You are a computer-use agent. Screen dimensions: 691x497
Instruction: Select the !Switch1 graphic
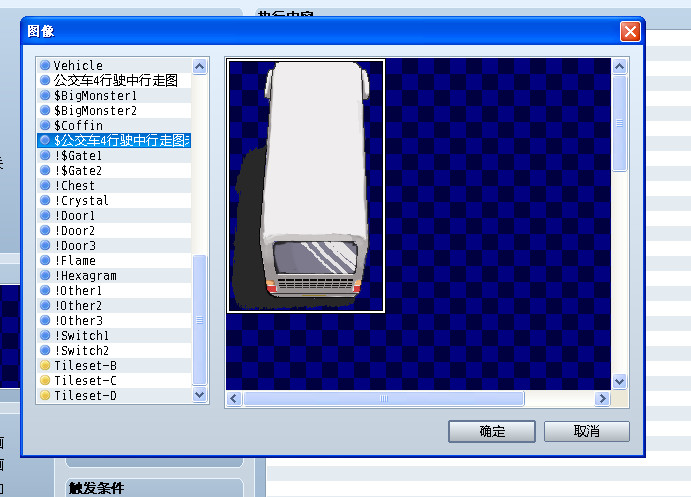114,335
